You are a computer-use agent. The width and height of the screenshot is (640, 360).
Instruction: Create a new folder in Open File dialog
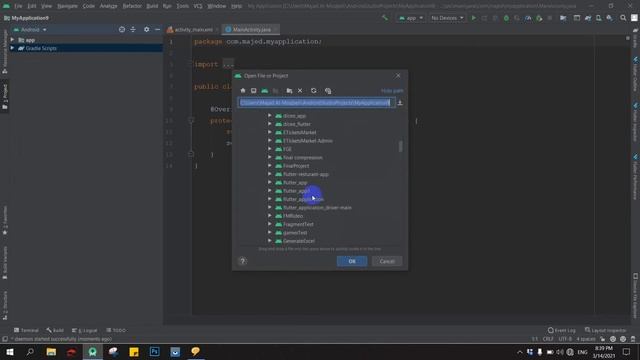(x=289, y=91)
